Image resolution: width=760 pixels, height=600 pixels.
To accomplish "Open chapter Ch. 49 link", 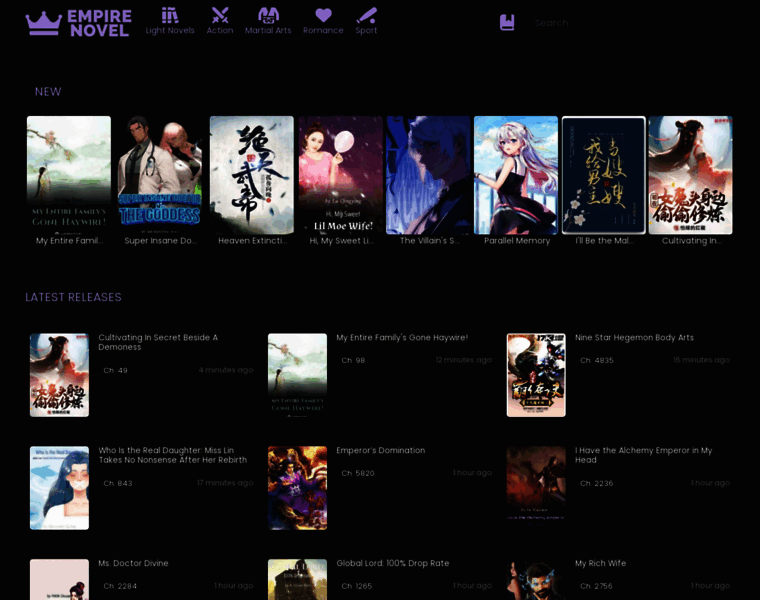I will tap(115, 370).
